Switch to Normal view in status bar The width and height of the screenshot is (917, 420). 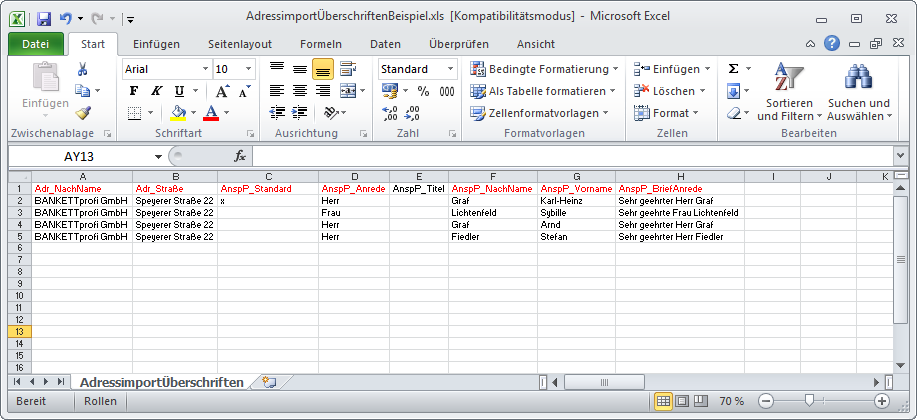tap(663, 401)
